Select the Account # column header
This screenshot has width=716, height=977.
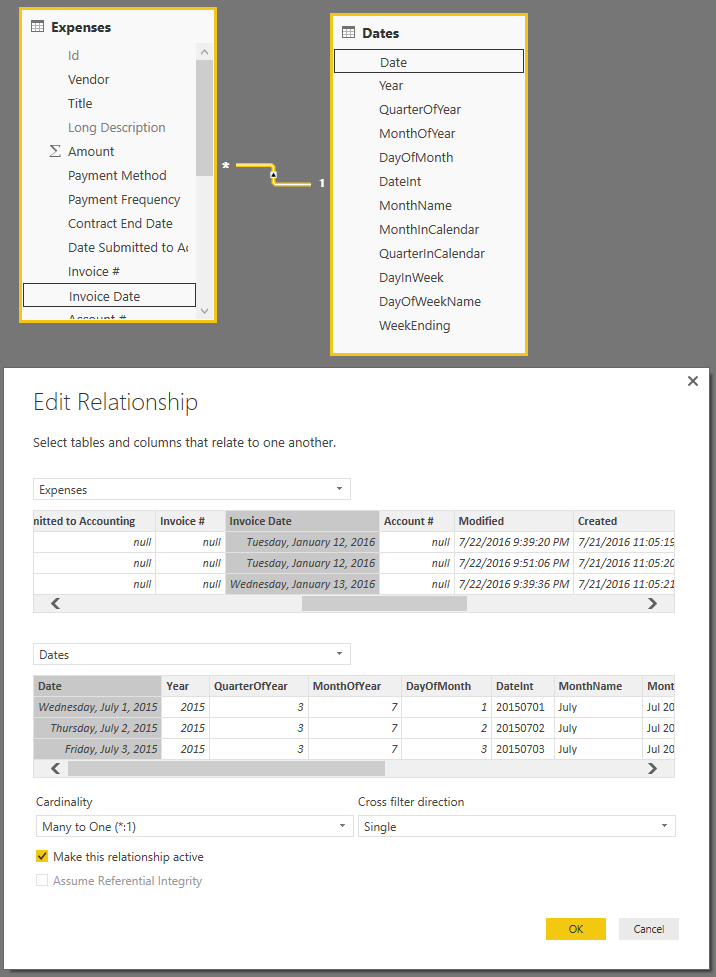tap(417, 521)
